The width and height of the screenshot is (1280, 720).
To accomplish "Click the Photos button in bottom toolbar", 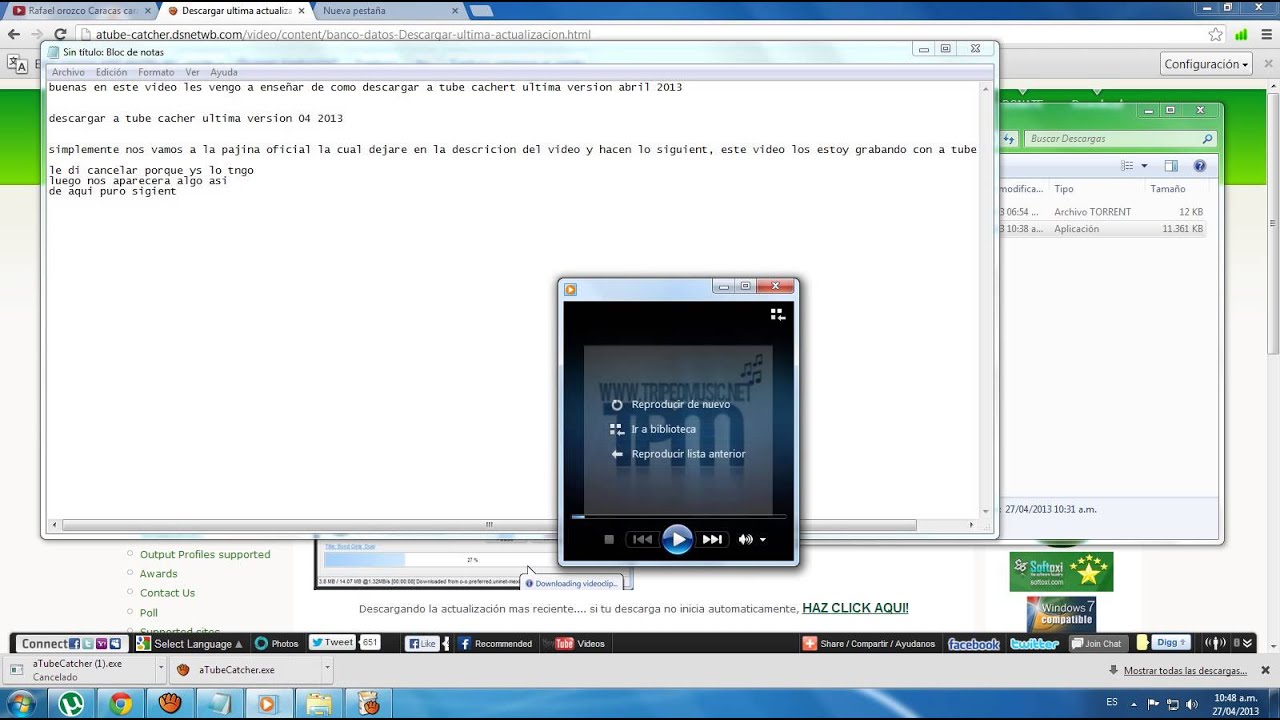I will [x=277, y=644].
